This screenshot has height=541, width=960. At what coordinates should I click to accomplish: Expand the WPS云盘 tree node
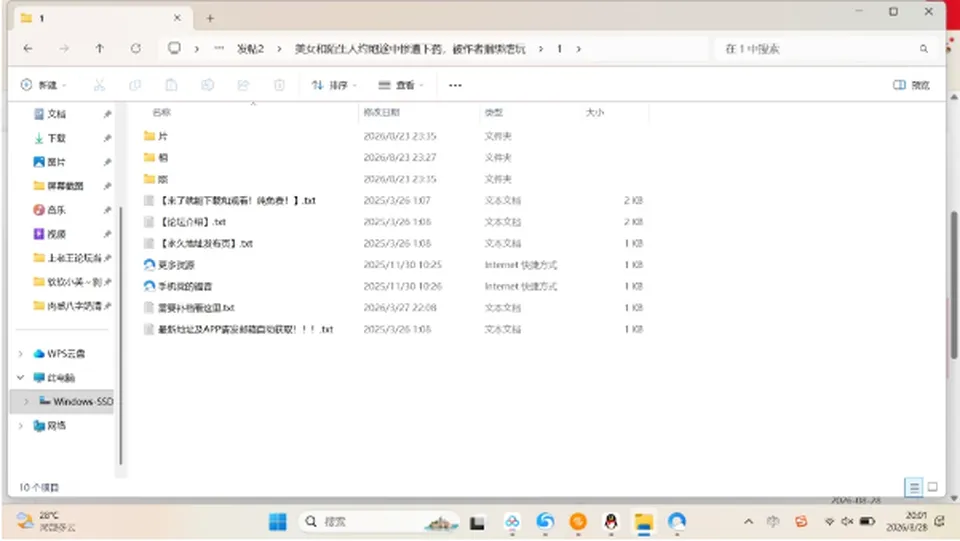(21, 354)
